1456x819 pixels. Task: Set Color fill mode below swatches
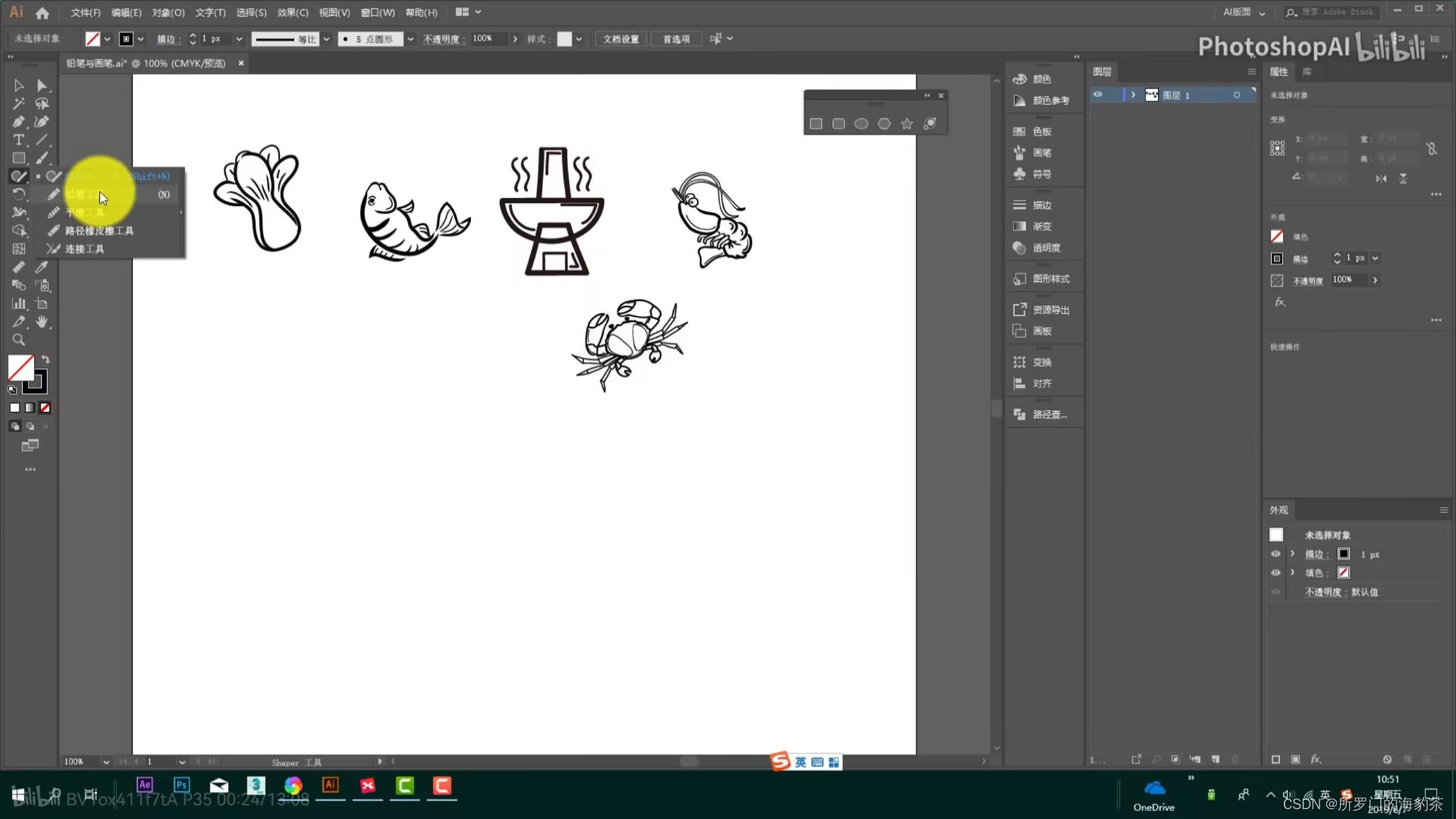pyautogui.click(x=14, y=408)
